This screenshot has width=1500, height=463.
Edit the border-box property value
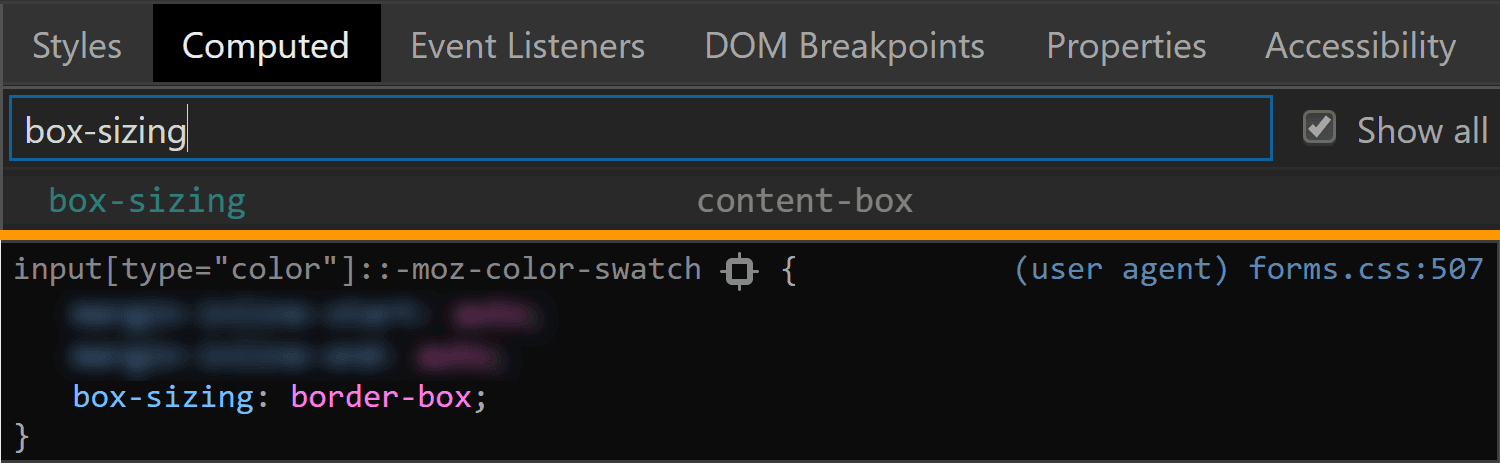380,397
